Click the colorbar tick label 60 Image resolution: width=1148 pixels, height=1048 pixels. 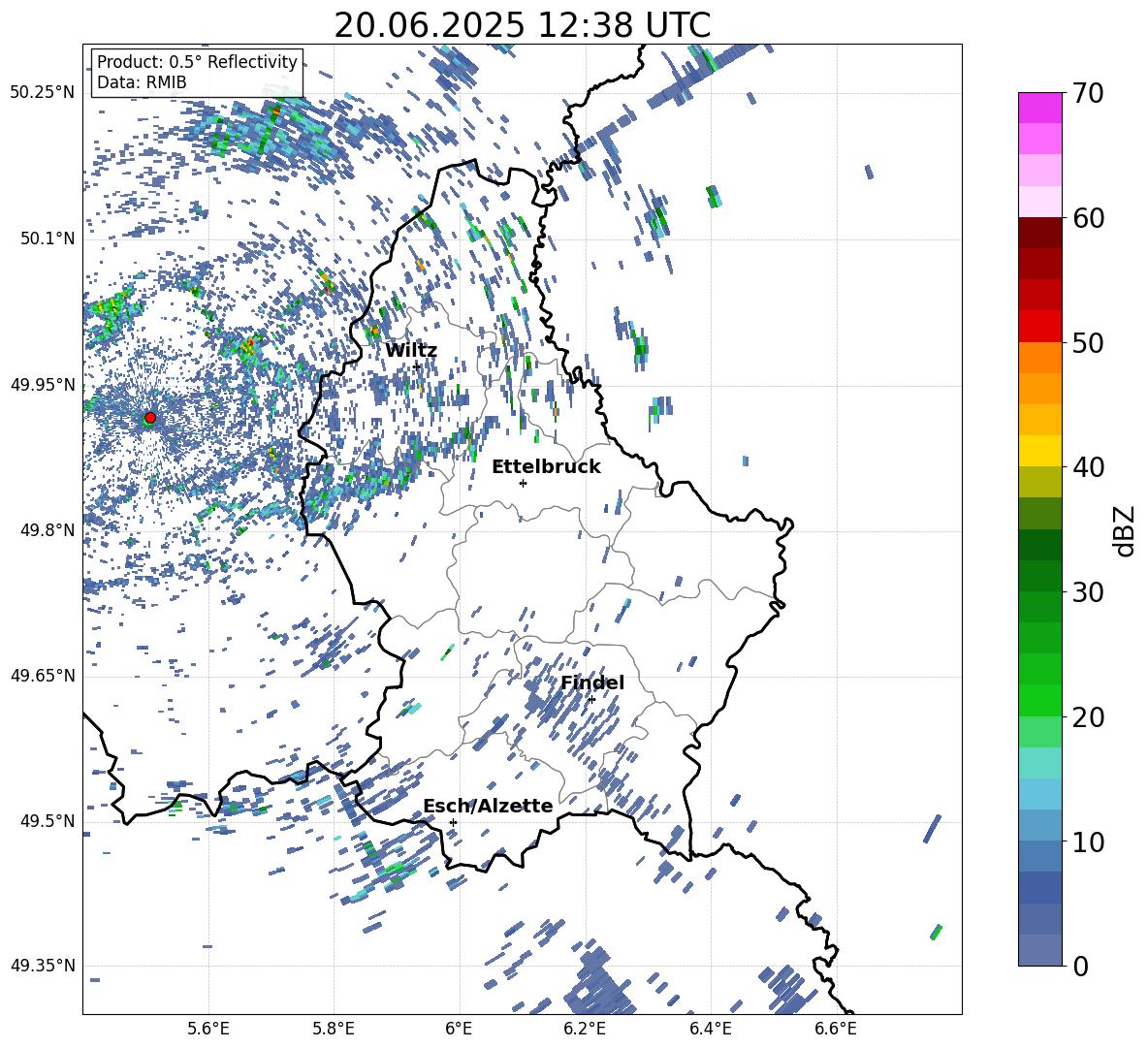click(1088, 218)
